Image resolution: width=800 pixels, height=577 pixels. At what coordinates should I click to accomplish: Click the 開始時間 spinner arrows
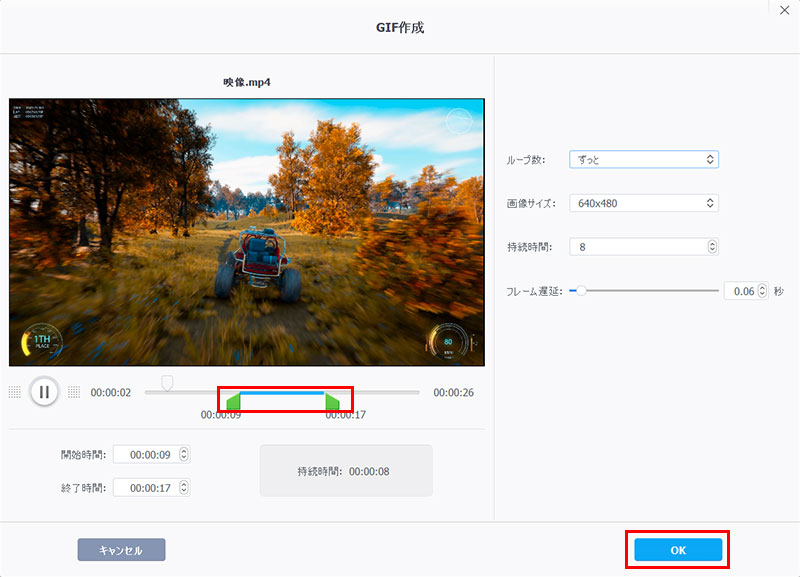coord(184,455)
